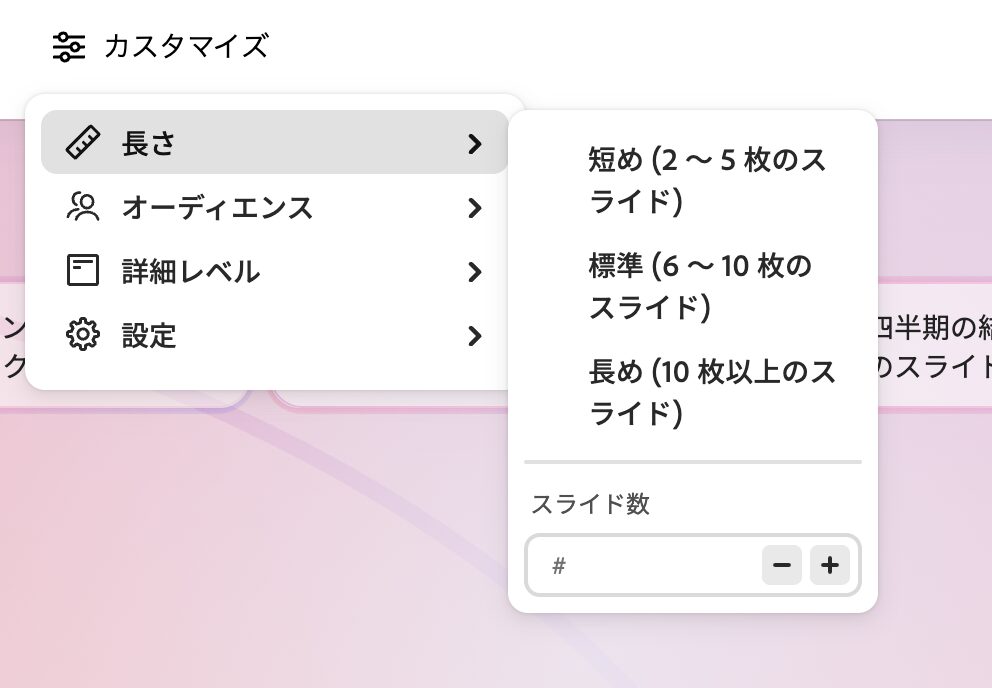Click the 長さ menu item label
992x688 pixels.
(x=149, y=143)
